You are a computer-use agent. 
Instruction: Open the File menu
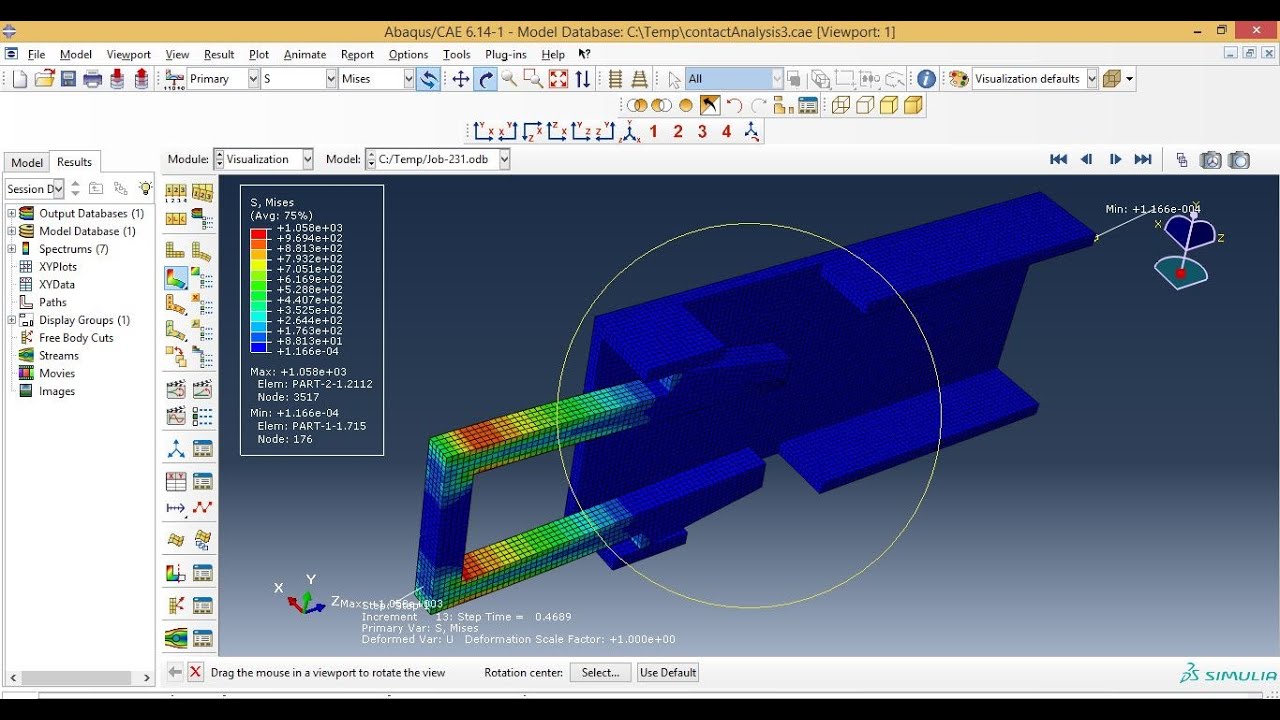(x=36, y=55)
